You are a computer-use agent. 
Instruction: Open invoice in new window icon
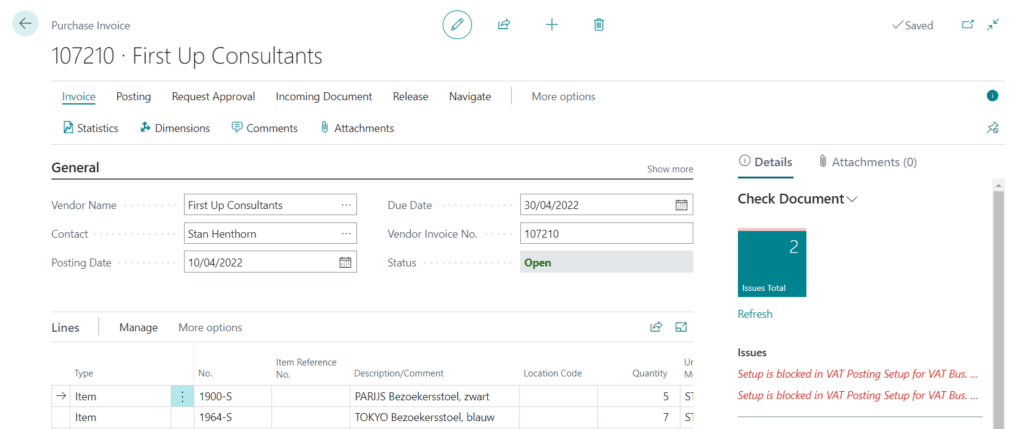(x=967, y=25)
